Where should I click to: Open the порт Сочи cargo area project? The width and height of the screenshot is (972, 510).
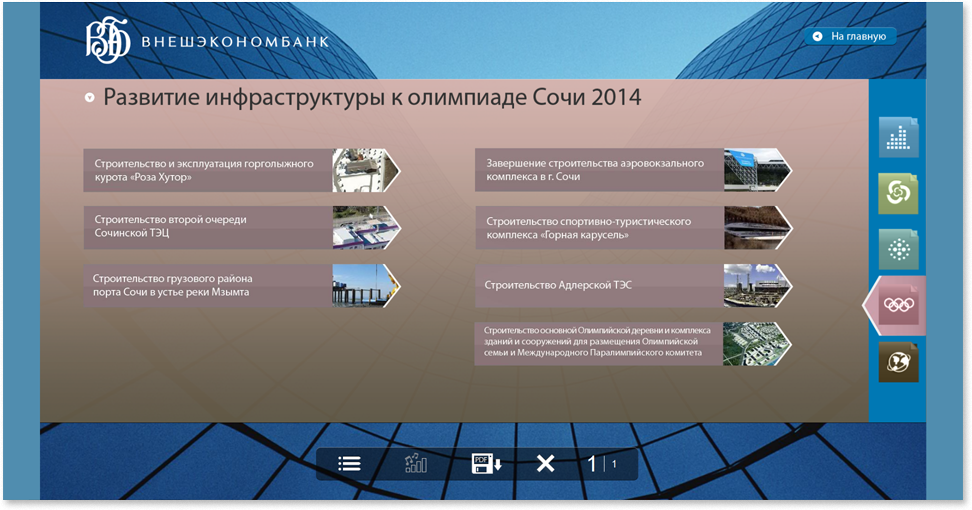coord(242,286)
